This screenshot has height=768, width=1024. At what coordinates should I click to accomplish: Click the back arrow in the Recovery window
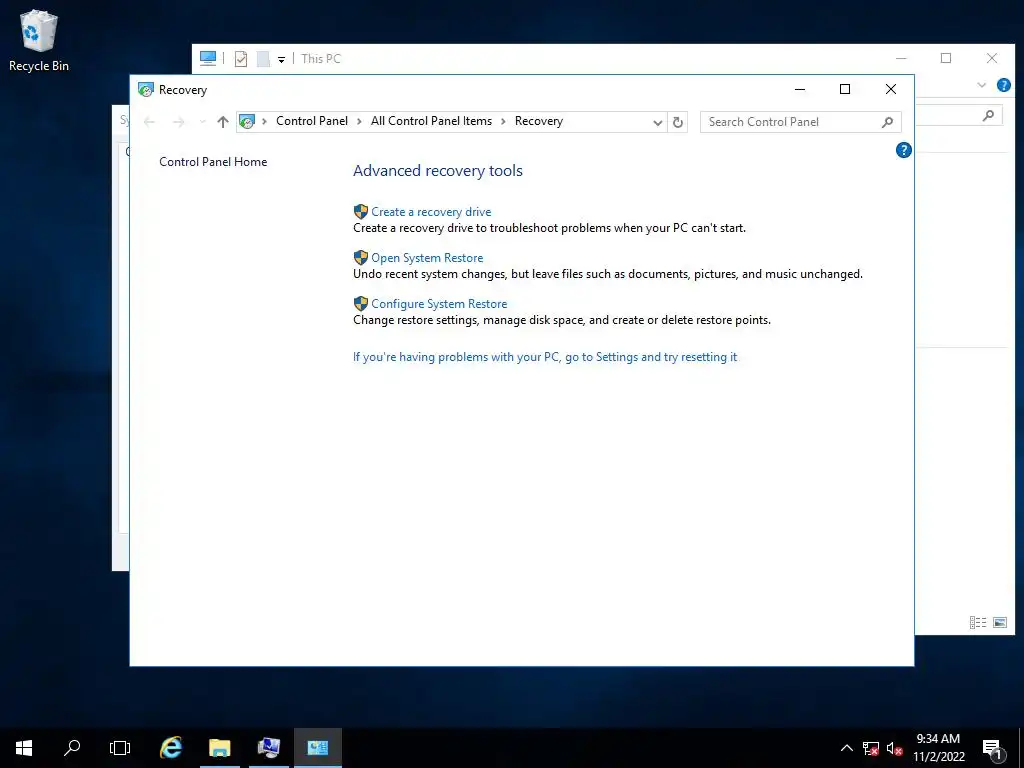(x=150, y=122)
